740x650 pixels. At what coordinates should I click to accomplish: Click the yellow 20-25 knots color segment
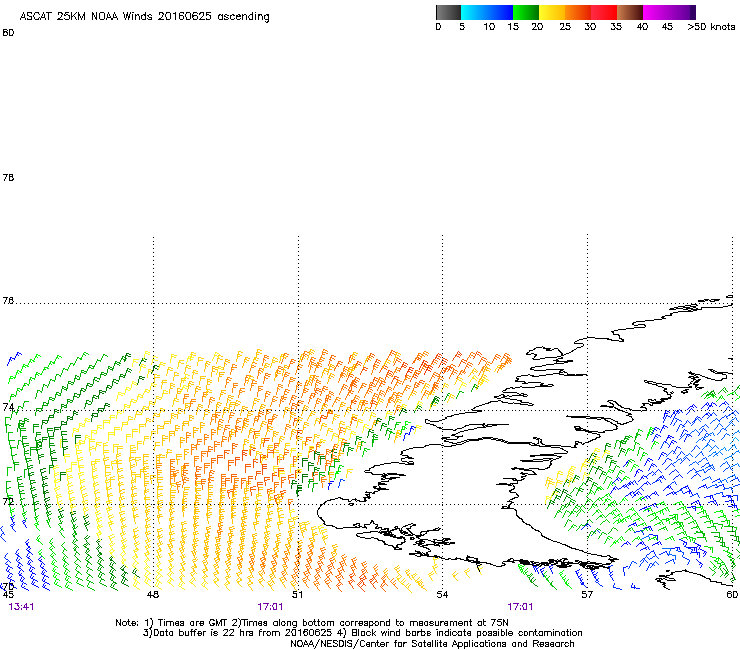point(552,12)
